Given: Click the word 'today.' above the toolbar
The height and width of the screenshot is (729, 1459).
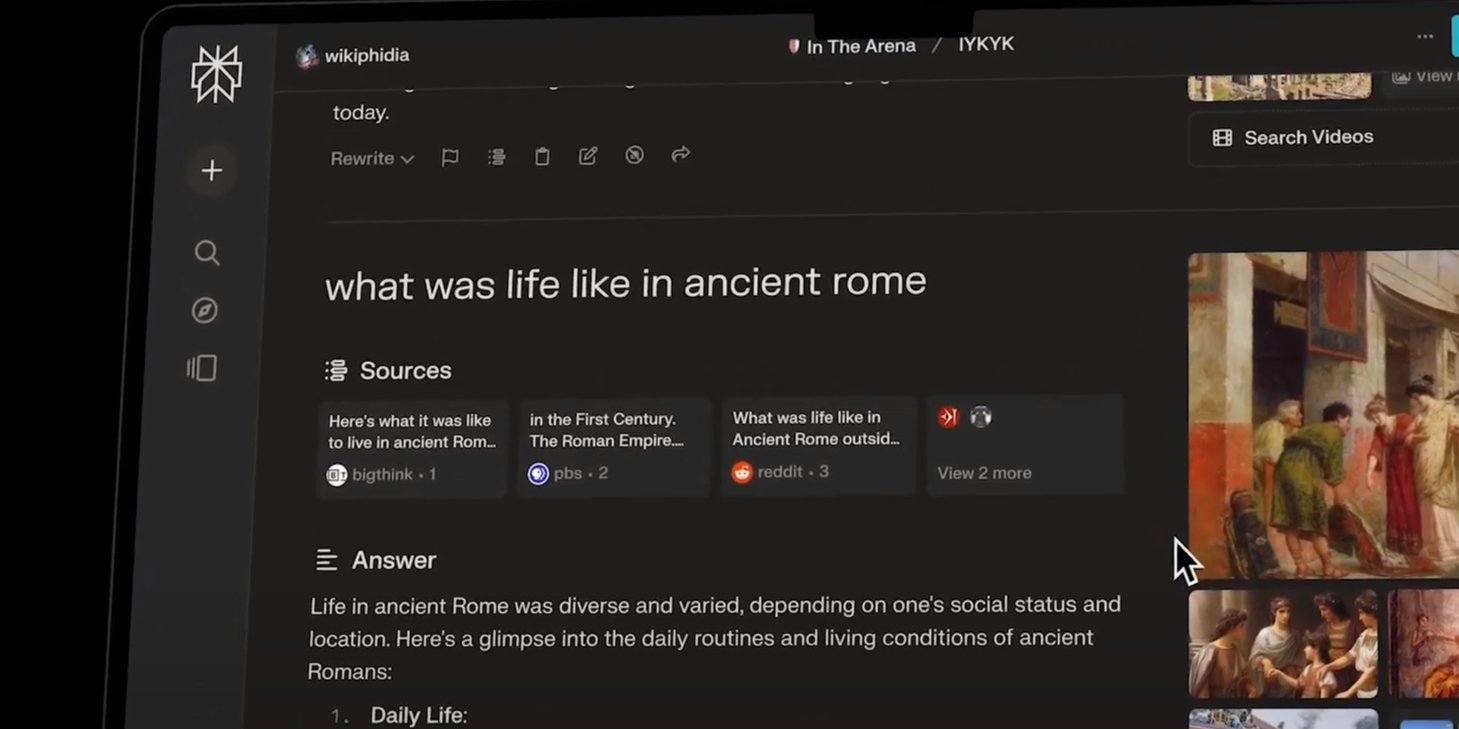Looking at the screenshot, I should click(361, 113).
